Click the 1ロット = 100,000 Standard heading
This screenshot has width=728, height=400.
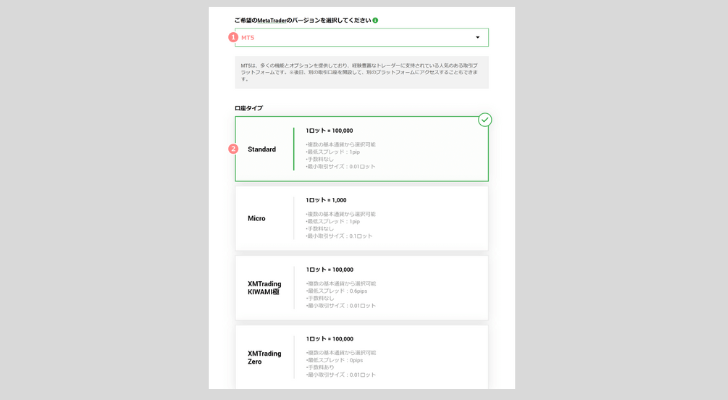pyautogui.click(x=329, y=131)
